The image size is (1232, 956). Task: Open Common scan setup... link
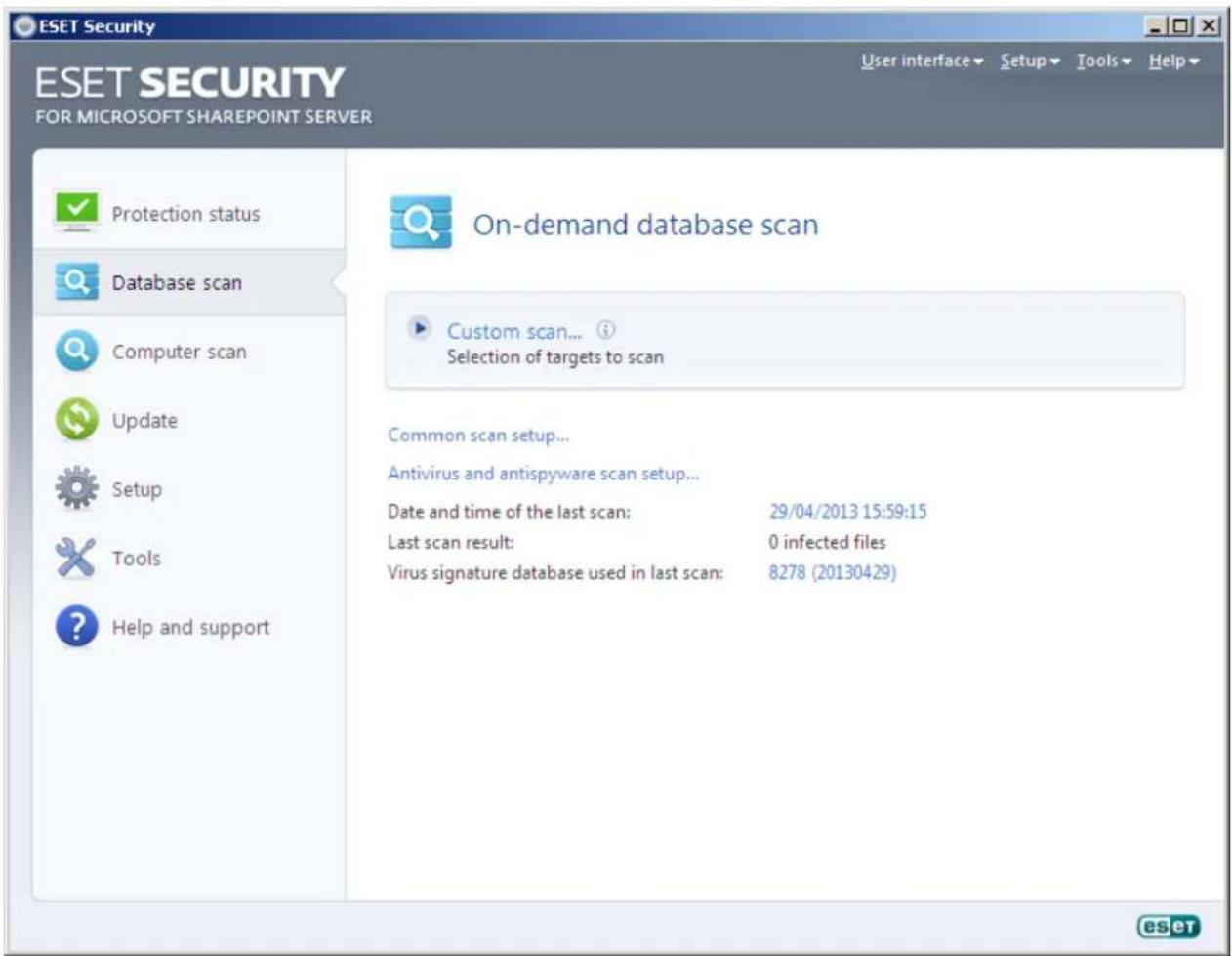[478, 436]
